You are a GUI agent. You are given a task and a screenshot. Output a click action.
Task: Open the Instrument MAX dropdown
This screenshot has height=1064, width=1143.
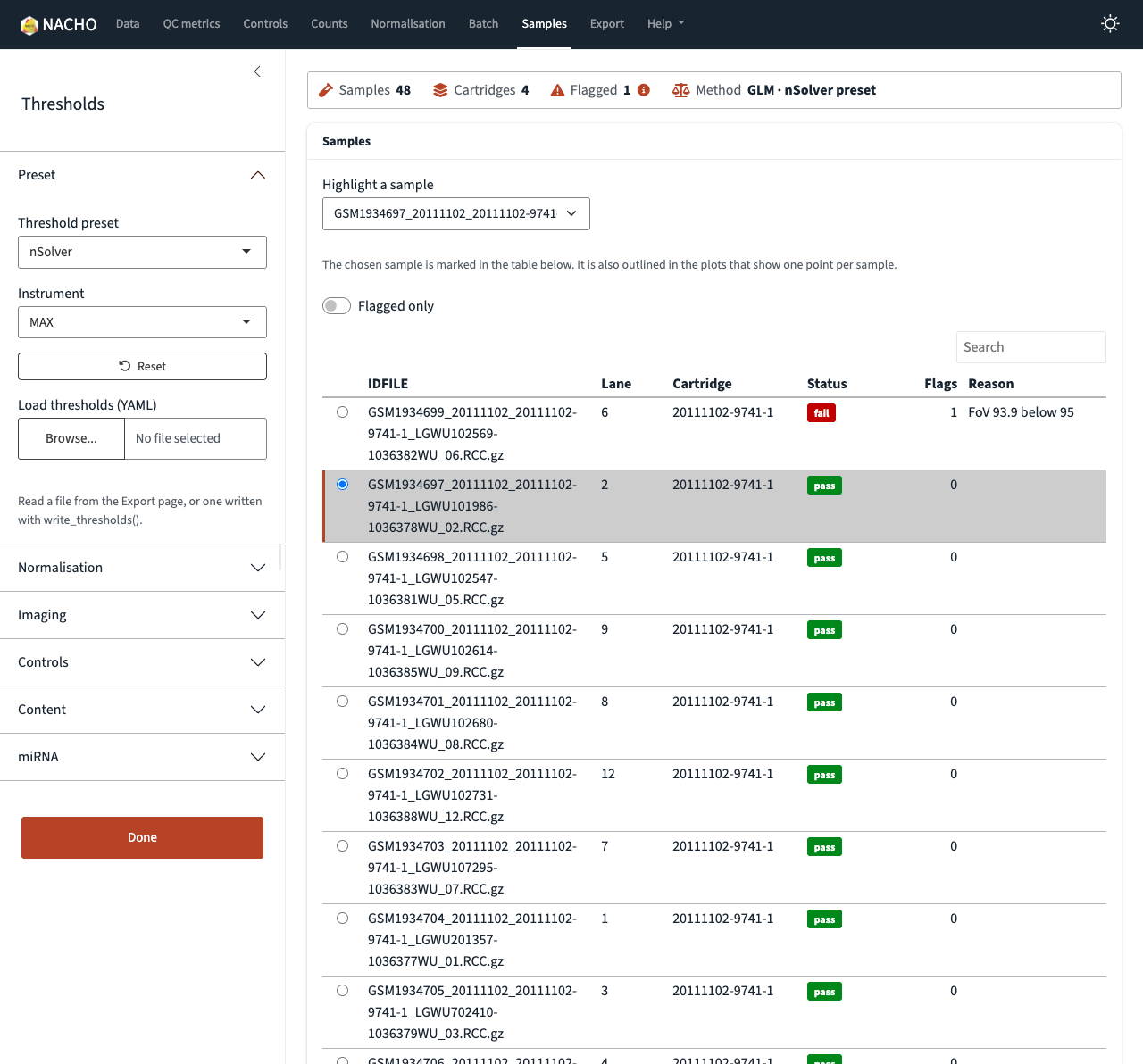142,322
